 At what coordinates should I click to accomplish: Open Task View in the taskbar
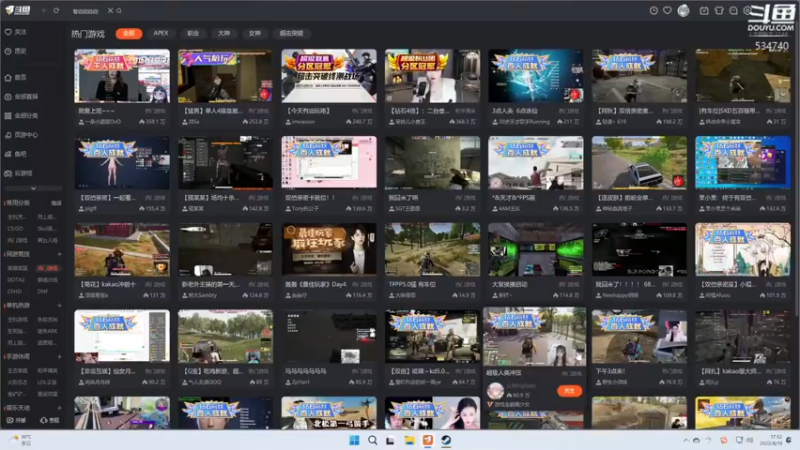click(x=390, y=440)
